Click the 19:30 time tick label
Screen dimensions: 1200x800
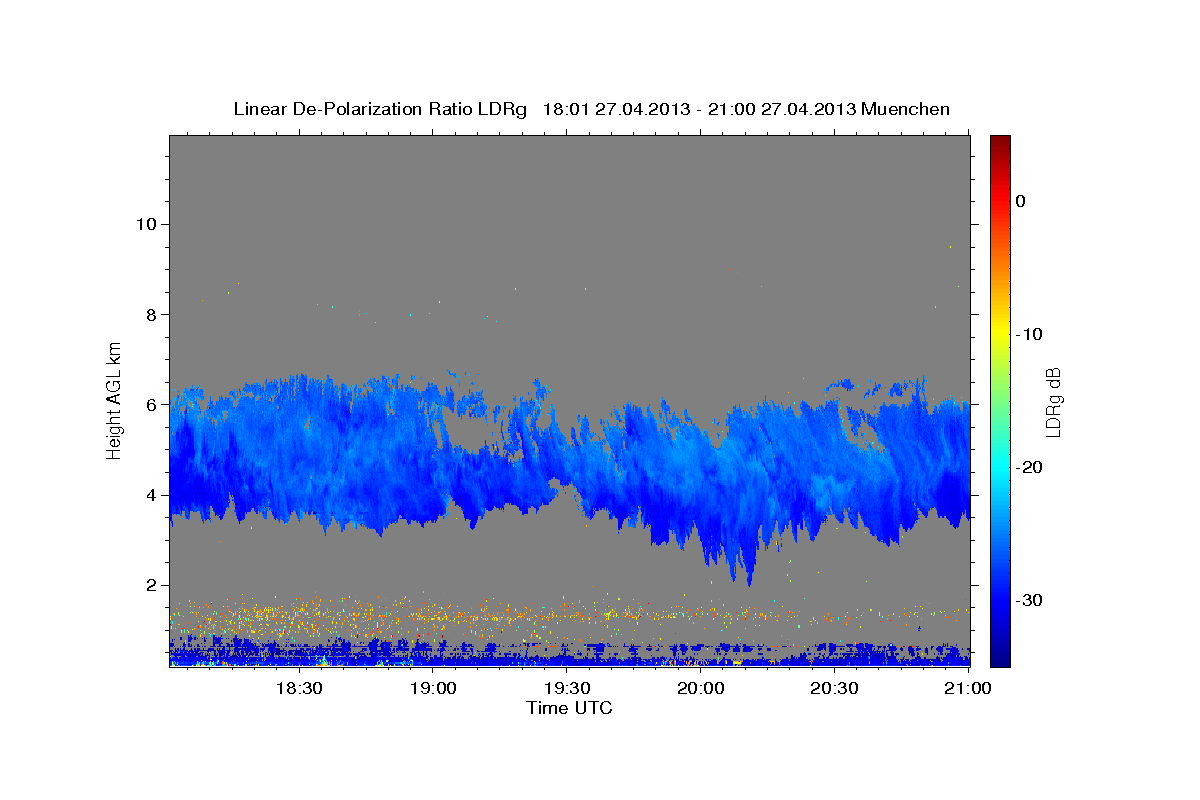coord(567,689)
